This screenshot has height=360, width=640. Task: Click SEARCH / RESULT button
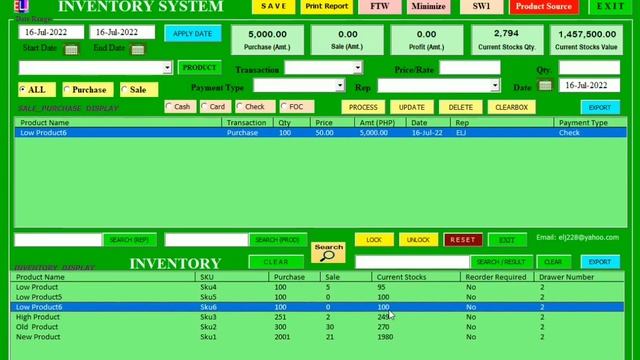point(501,262)
